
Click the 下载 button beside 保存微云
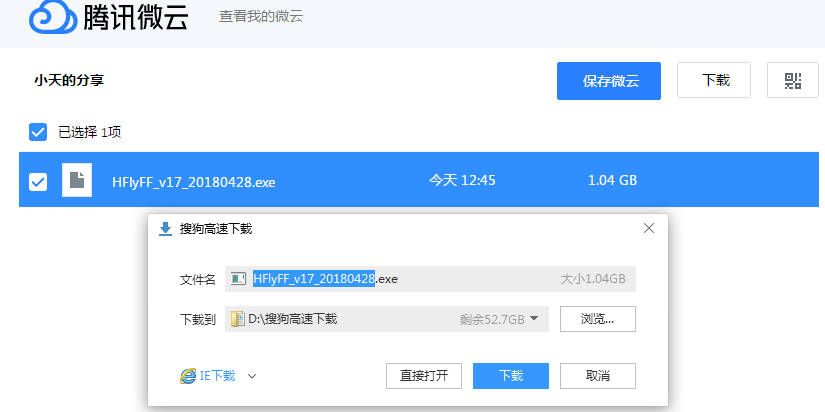[714, 80]
